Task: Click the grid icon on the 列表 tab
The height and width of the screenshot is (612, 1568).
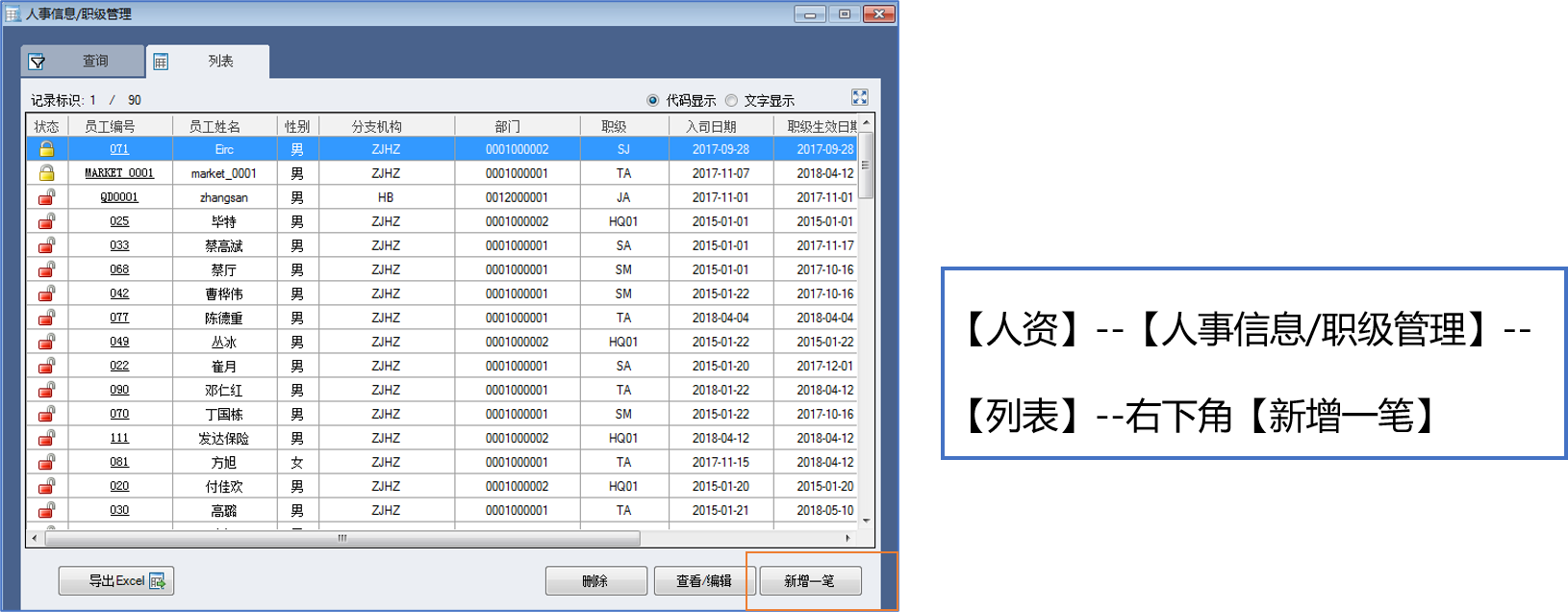Action: click(161, 63)
